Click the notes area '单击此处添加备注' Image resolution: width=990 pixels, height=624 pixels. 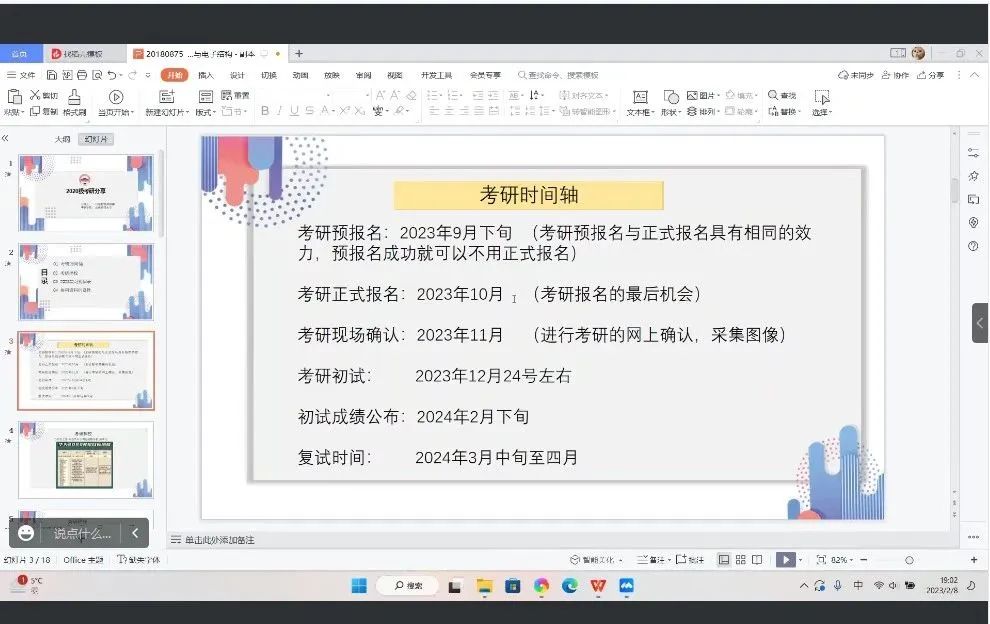coord(219,540)
